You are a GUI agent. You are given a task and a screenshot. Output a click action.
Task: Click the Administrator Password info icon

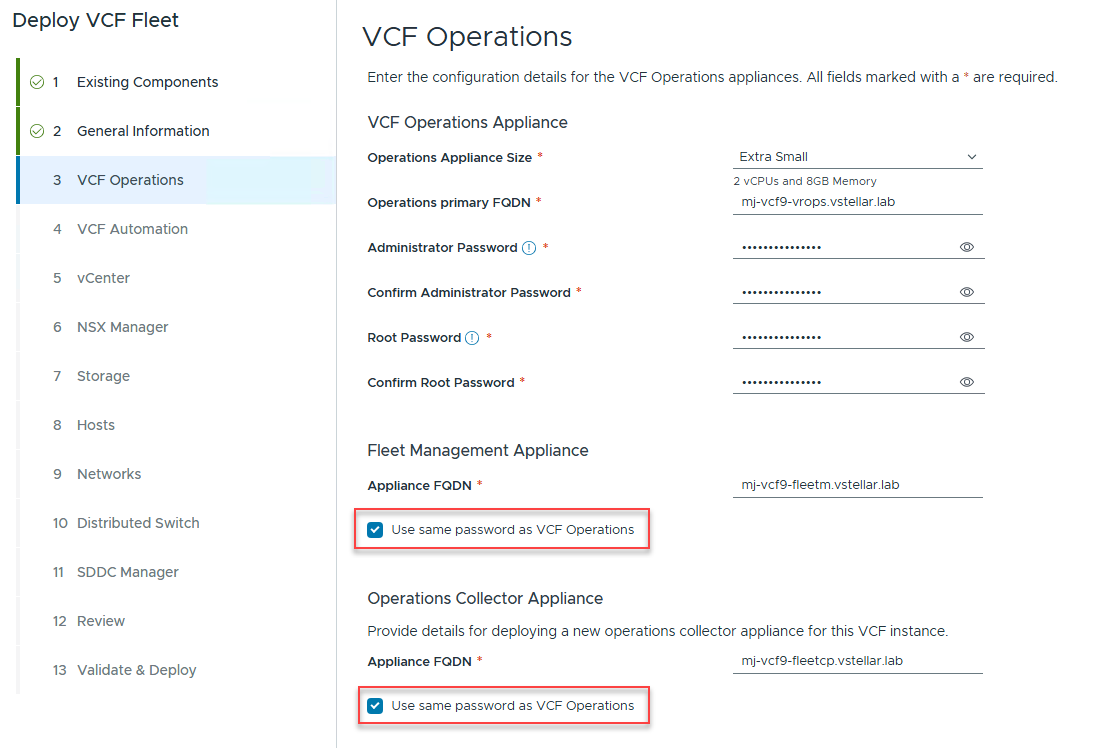point(529,248)
